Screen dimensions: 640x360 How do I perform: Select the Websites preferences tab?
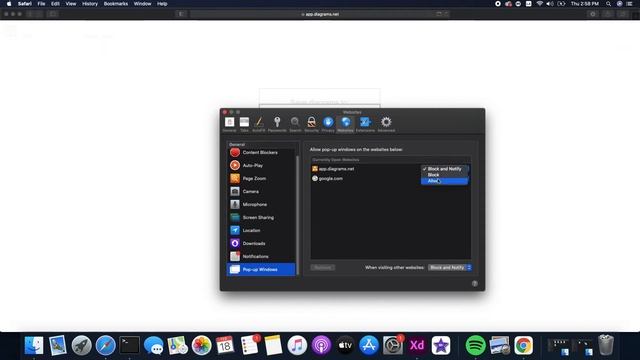pyautogui.click(x=345, y=124)
